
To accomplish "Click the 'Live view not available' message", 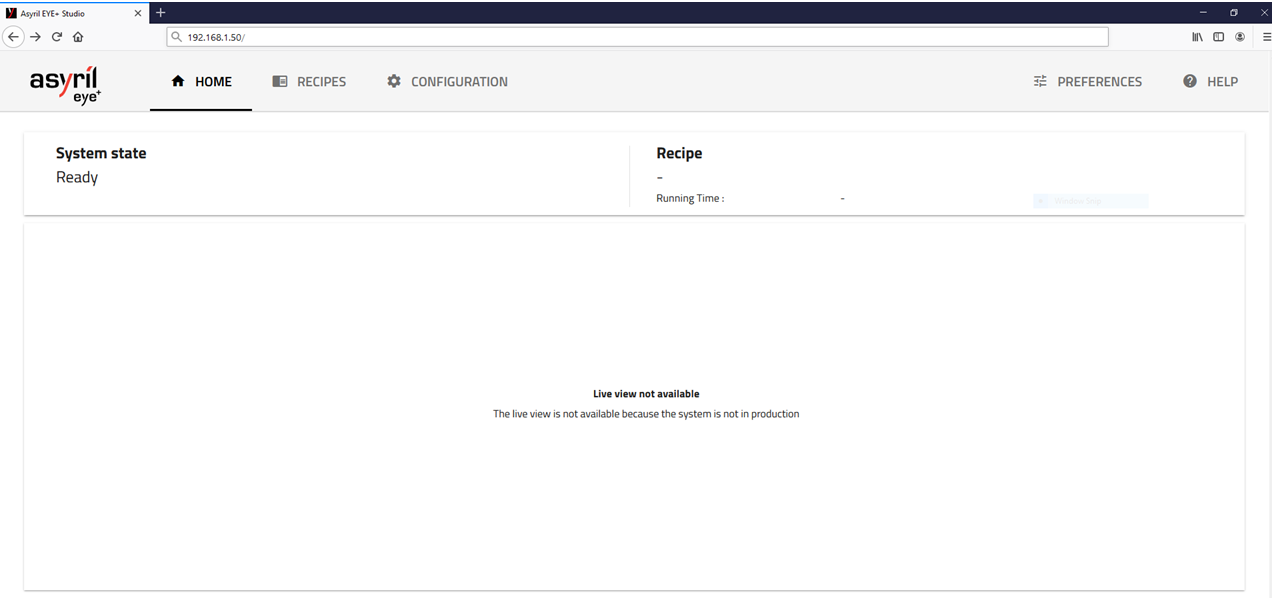I will coord(646,394).
